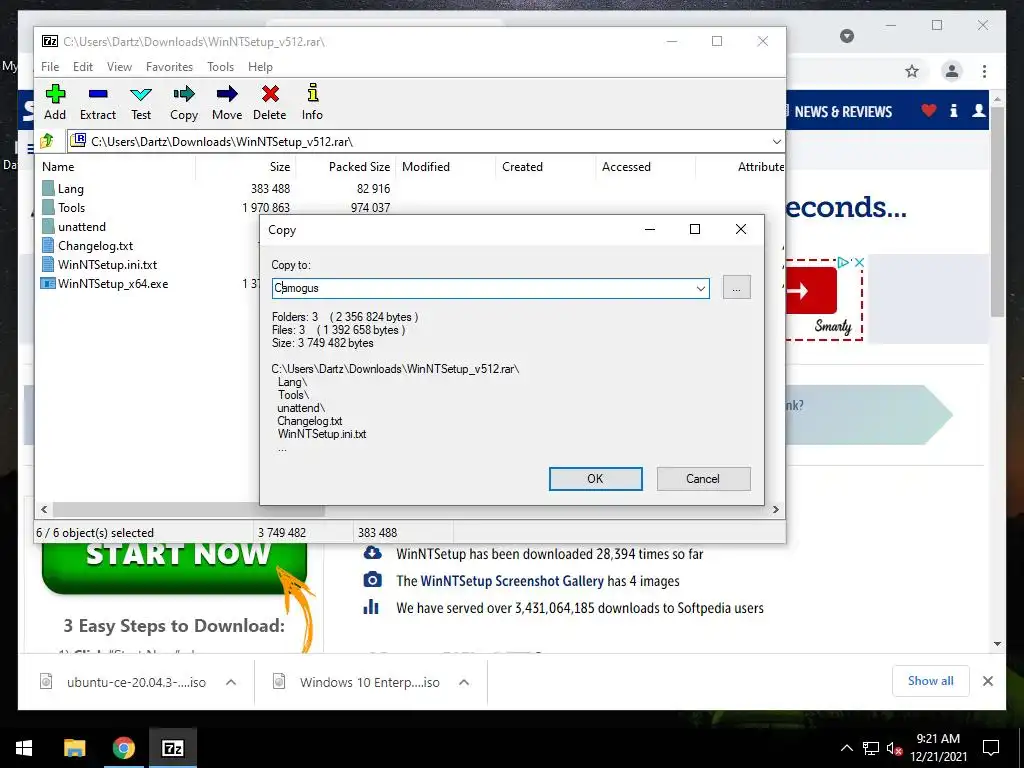Click the taskbar clock showing 9:21 AM
Viewport: 1024px width, 768px height.
tap(938, 748)
